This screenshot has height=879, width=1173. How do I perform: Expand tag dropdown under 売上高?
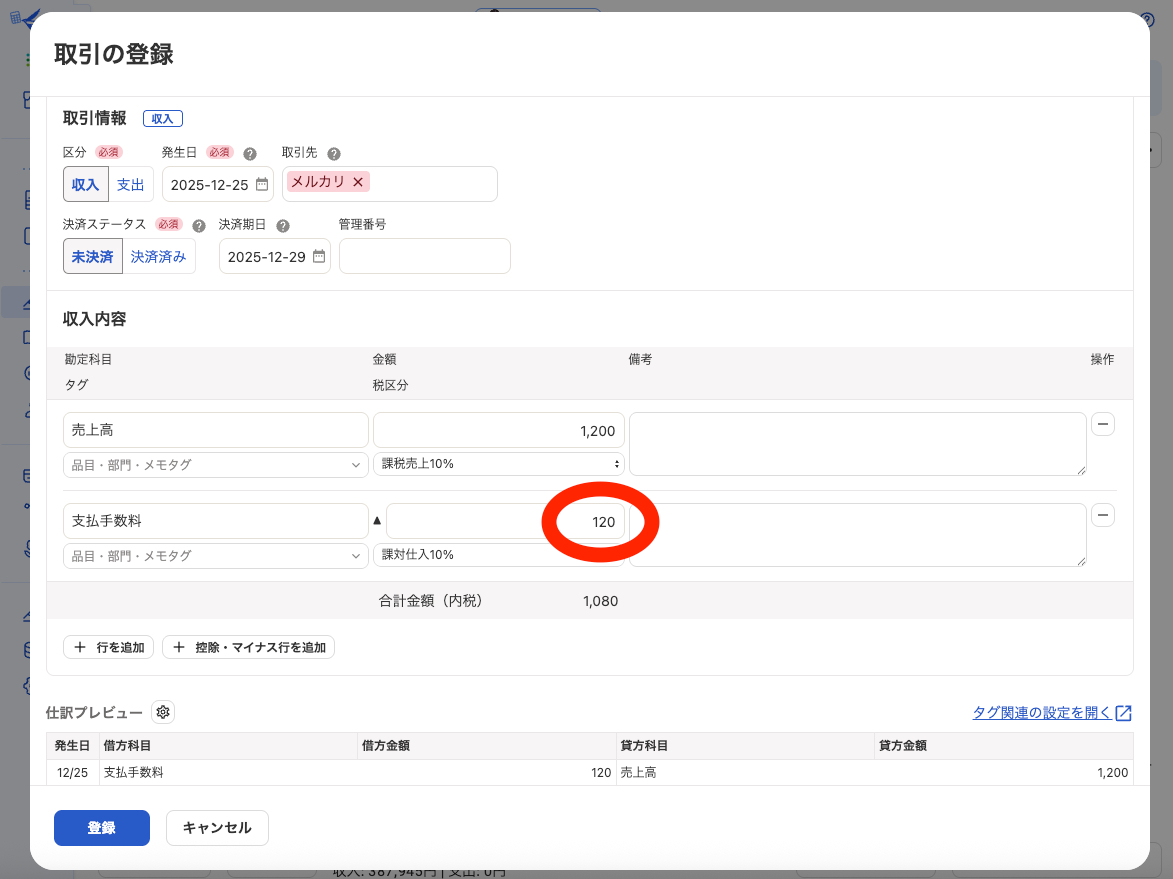click(215, 464)
